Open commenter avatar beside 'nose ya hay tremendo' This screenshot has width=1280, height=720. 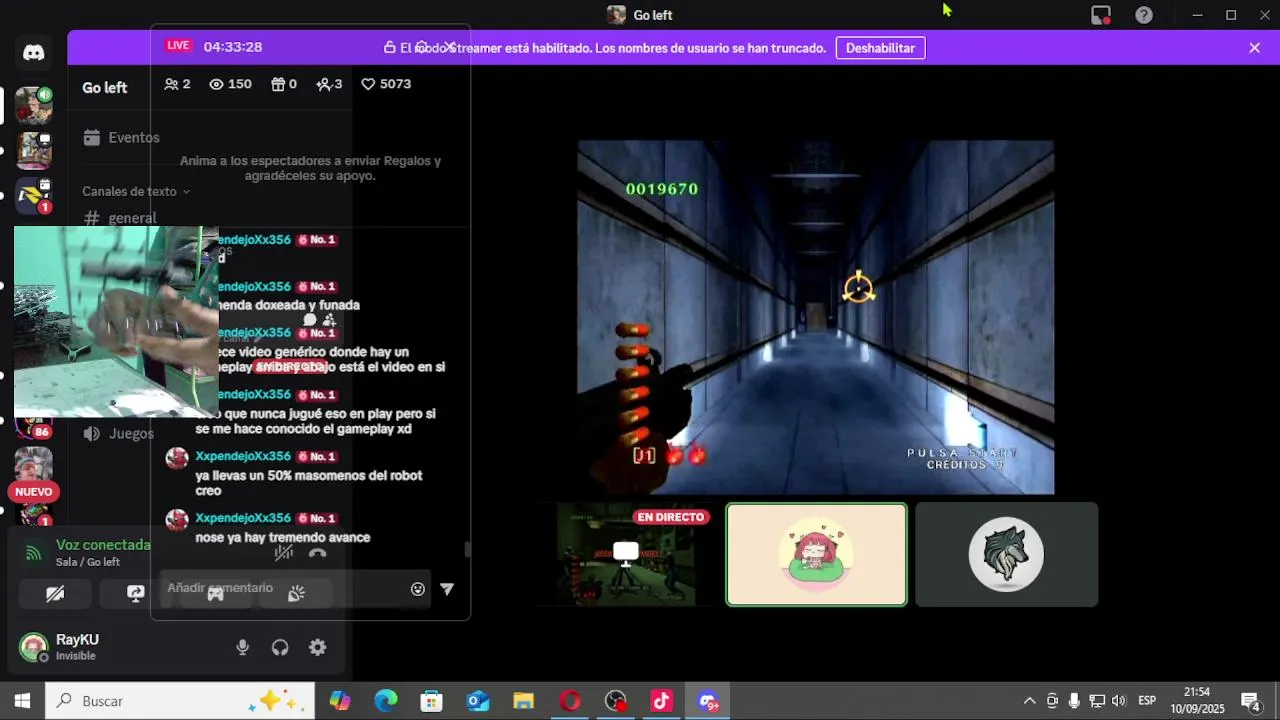tap(177, 520)
